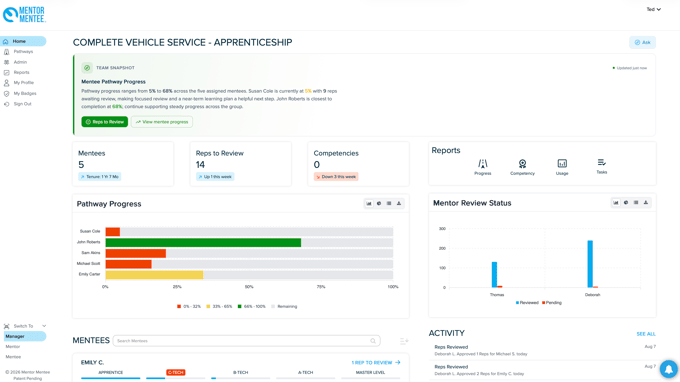Click the notification bell icon
This screenshot has height=382, width=680.
(669, 369)
